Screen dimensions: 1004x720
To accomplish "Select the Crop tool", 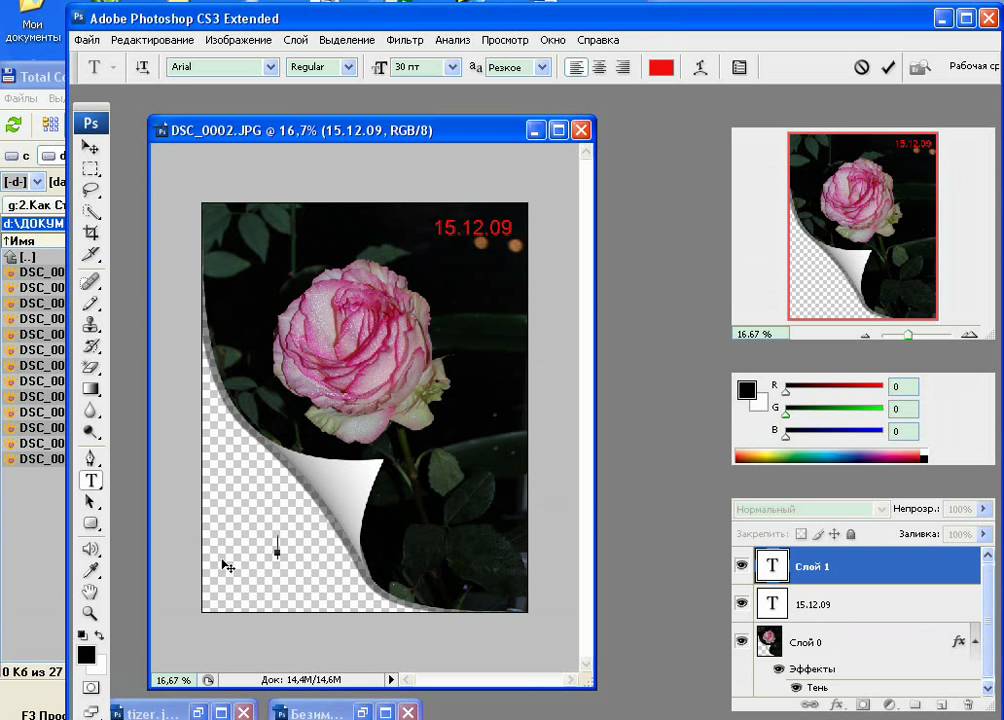I will pos(90,233).
